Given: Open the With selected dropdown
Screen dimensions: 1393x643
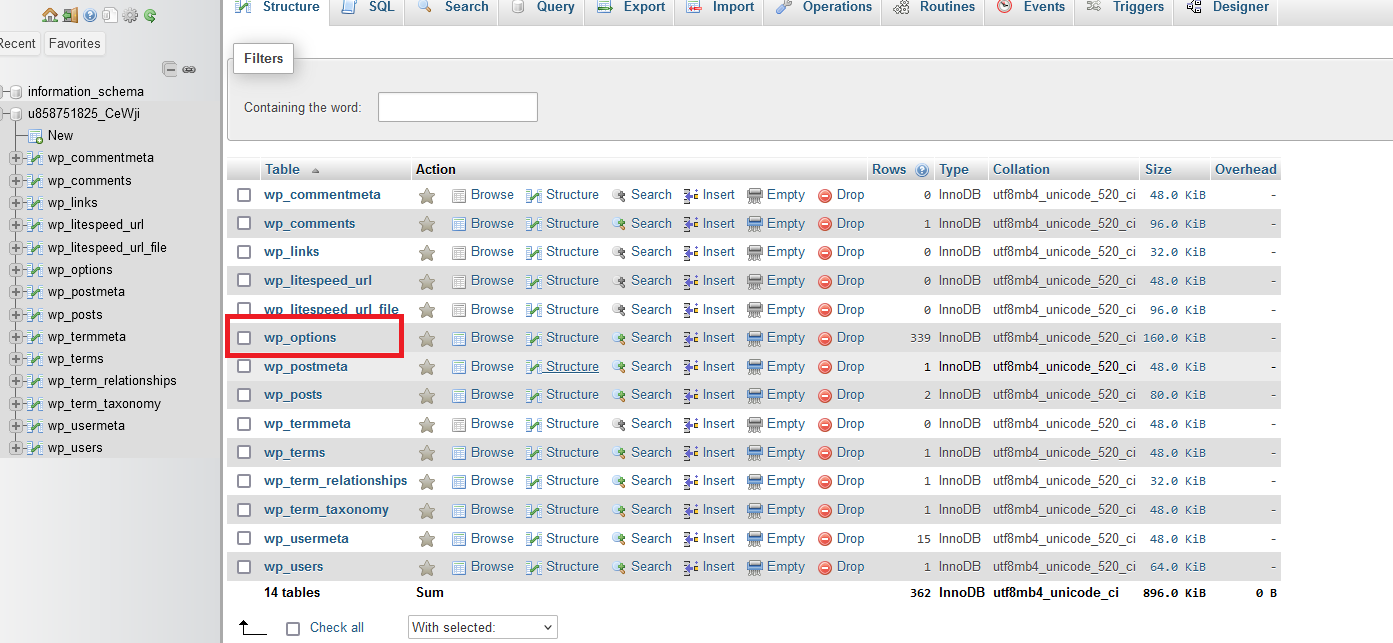Looking at the screenshot, I should point(482,627).
